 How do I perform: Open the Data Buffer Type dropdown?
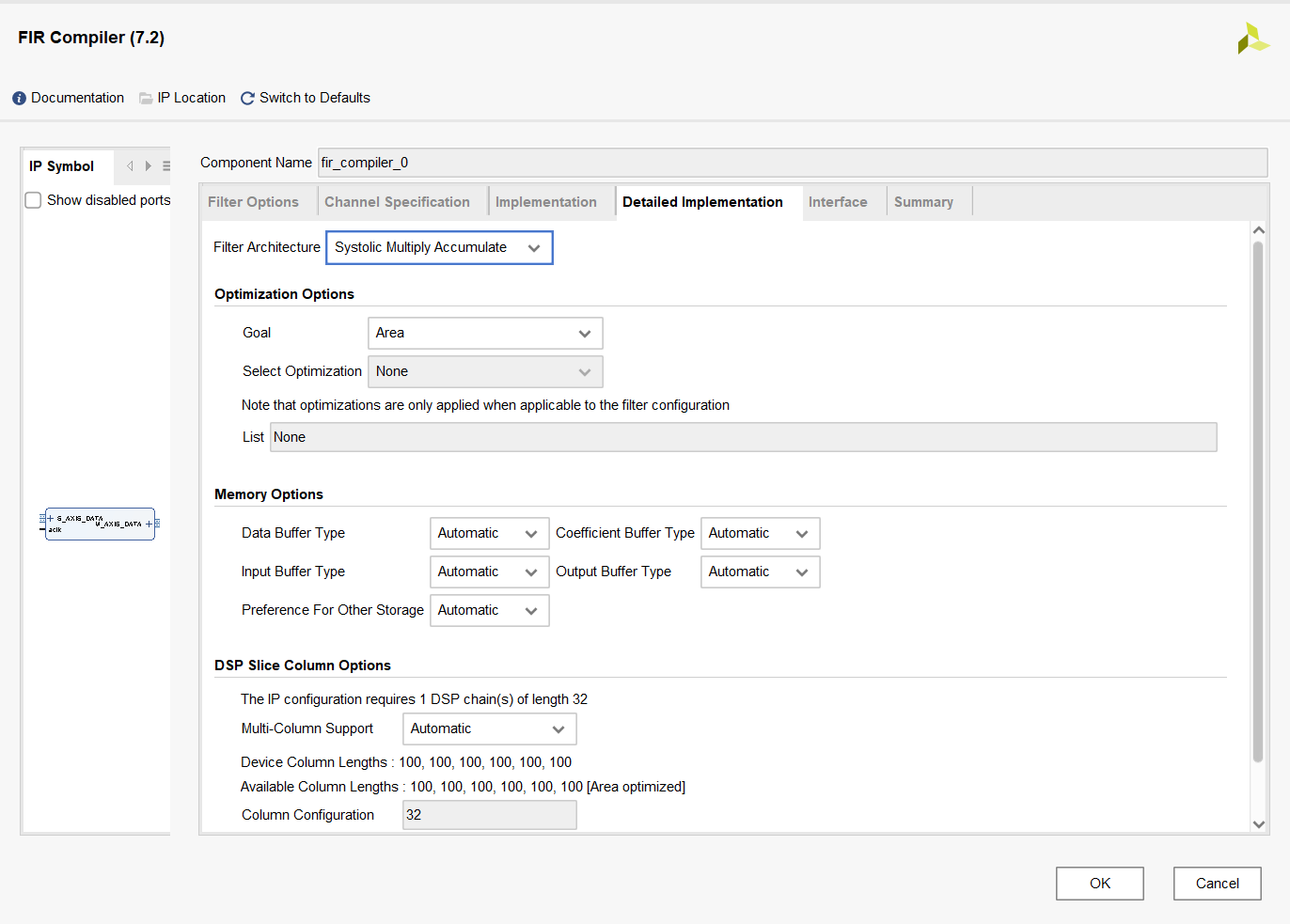490,534
